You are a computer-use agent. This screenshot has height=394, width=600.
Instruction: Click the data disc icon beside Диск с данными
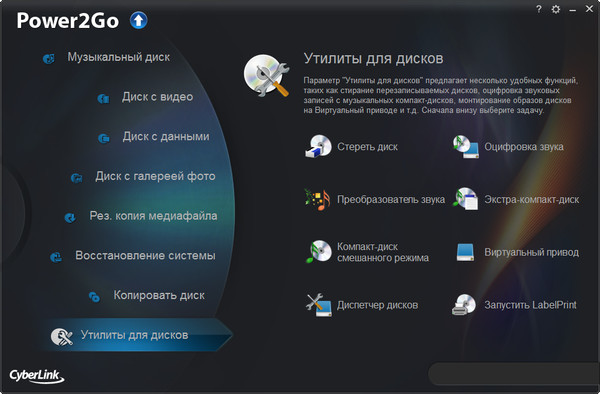(104, 138)
